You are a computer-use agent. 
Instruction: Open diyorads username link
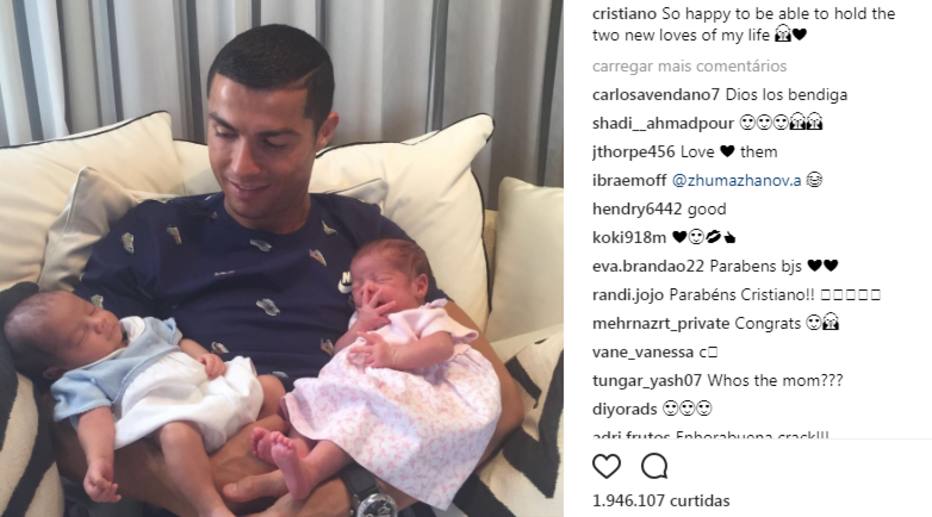(624, 409)
